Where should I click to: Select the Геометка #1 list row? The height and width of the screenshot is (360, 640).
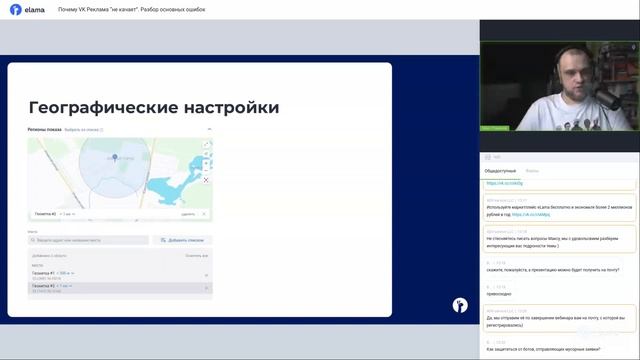(120, 276)
